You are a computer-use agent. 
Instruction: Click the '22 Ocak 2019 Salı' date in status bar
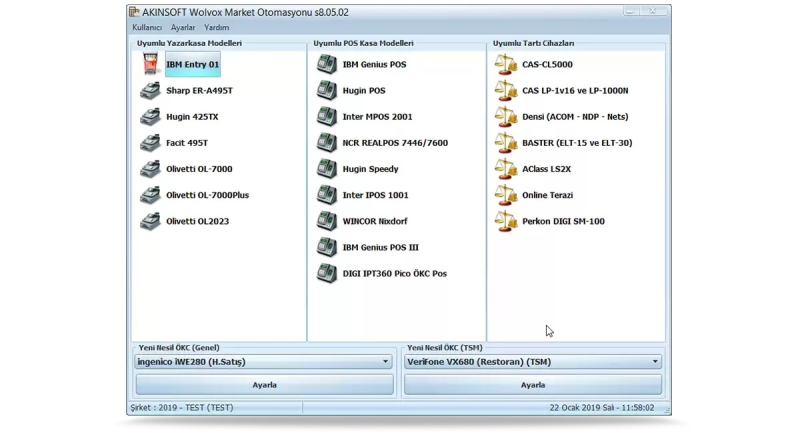(x=584, y=407)
